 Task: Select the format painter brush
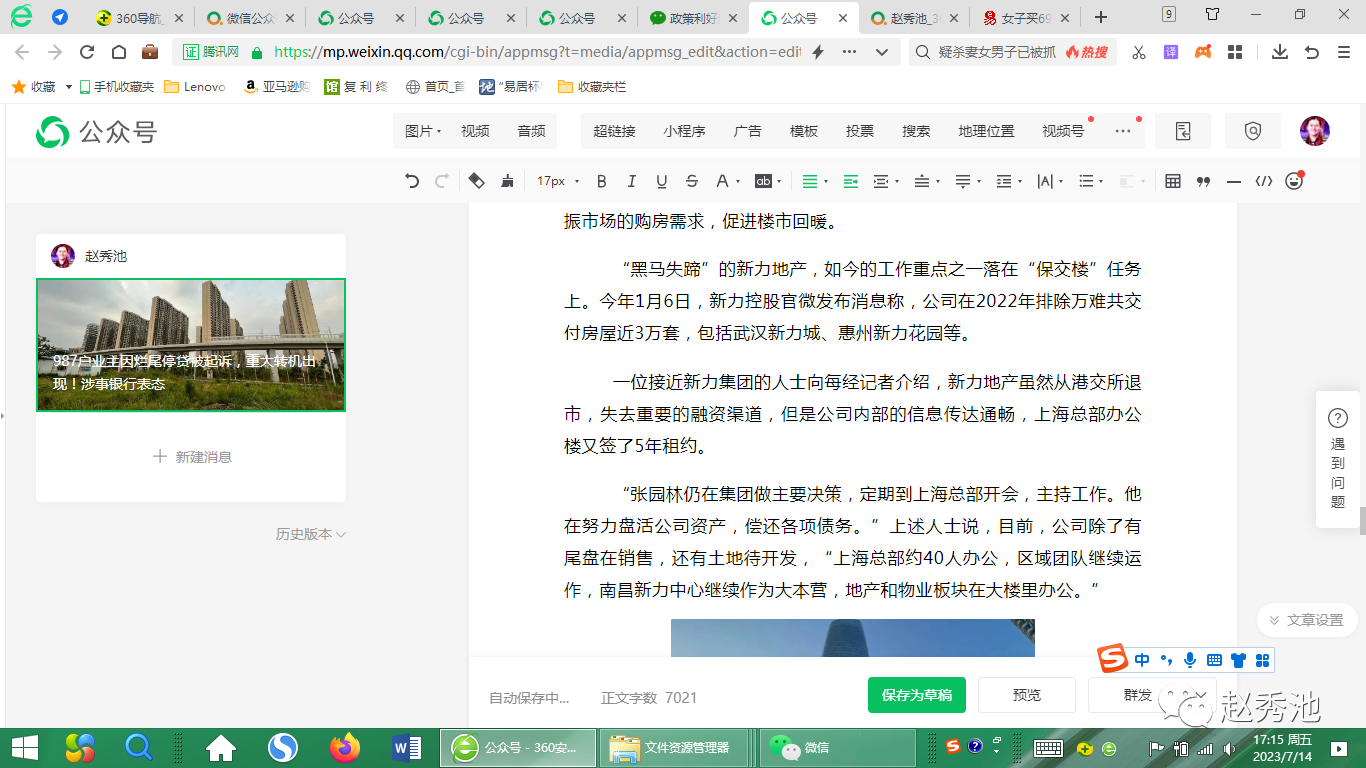507,181
